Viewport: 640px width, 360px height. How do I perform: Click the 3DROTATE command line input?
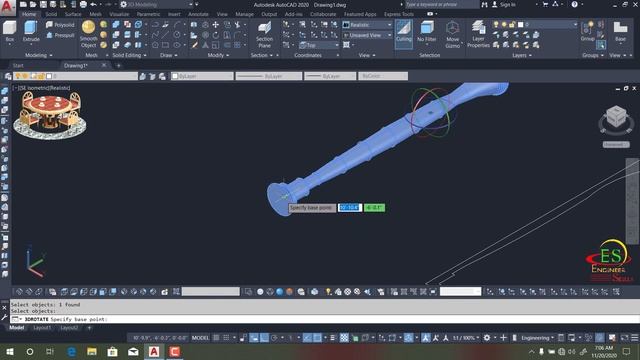pyautogui.click(x=324, y=319)
